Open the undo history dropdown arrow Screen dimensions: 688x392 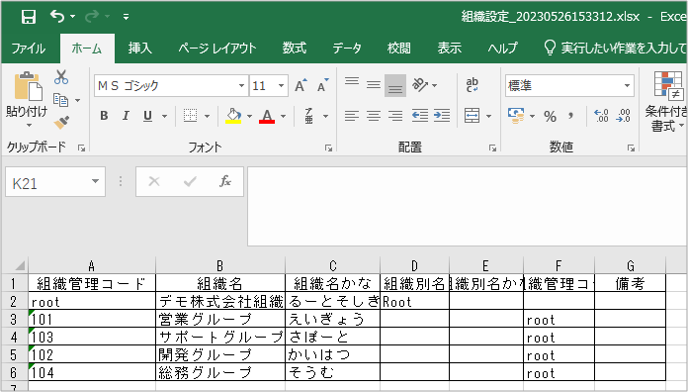point(72,17)
